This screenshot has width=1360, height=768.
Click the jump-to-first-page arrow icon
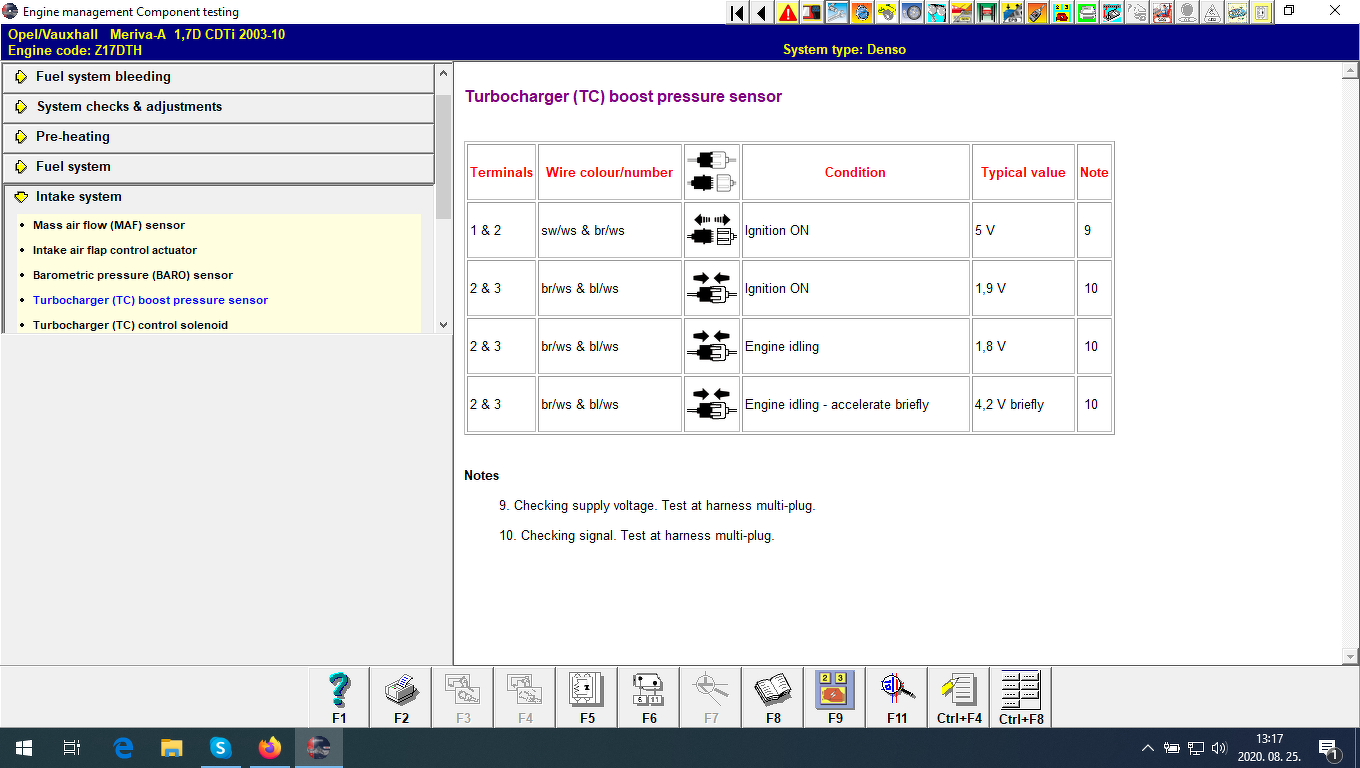737,13
